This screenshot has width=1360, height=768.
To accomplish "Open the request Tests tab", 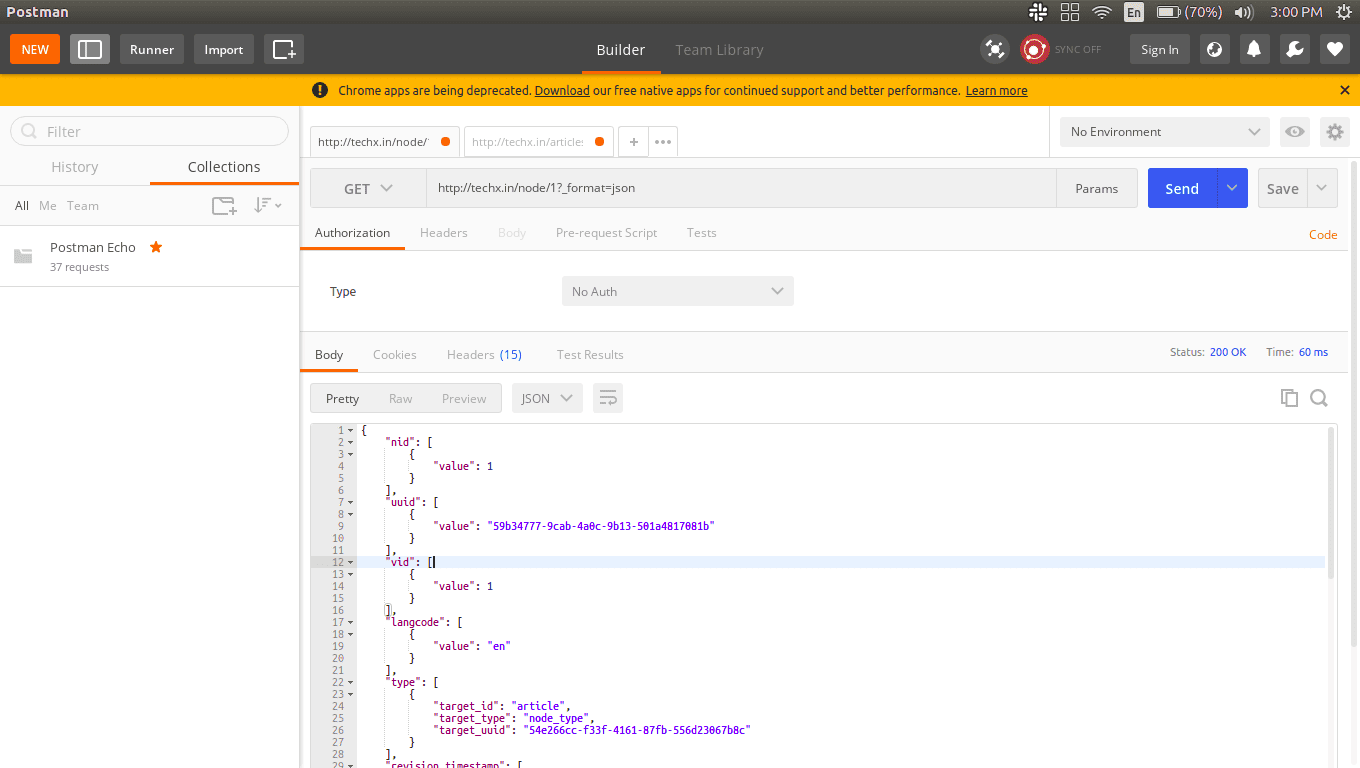I will 702,232.
